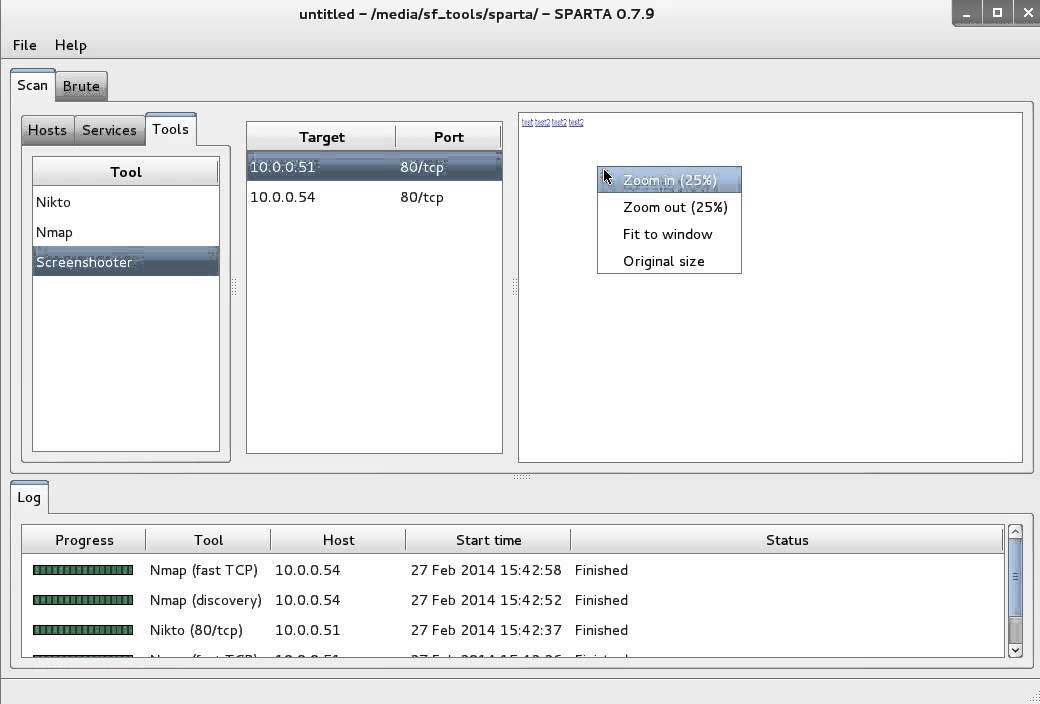Click the first 'test' link in screenshot

[527, 122]
